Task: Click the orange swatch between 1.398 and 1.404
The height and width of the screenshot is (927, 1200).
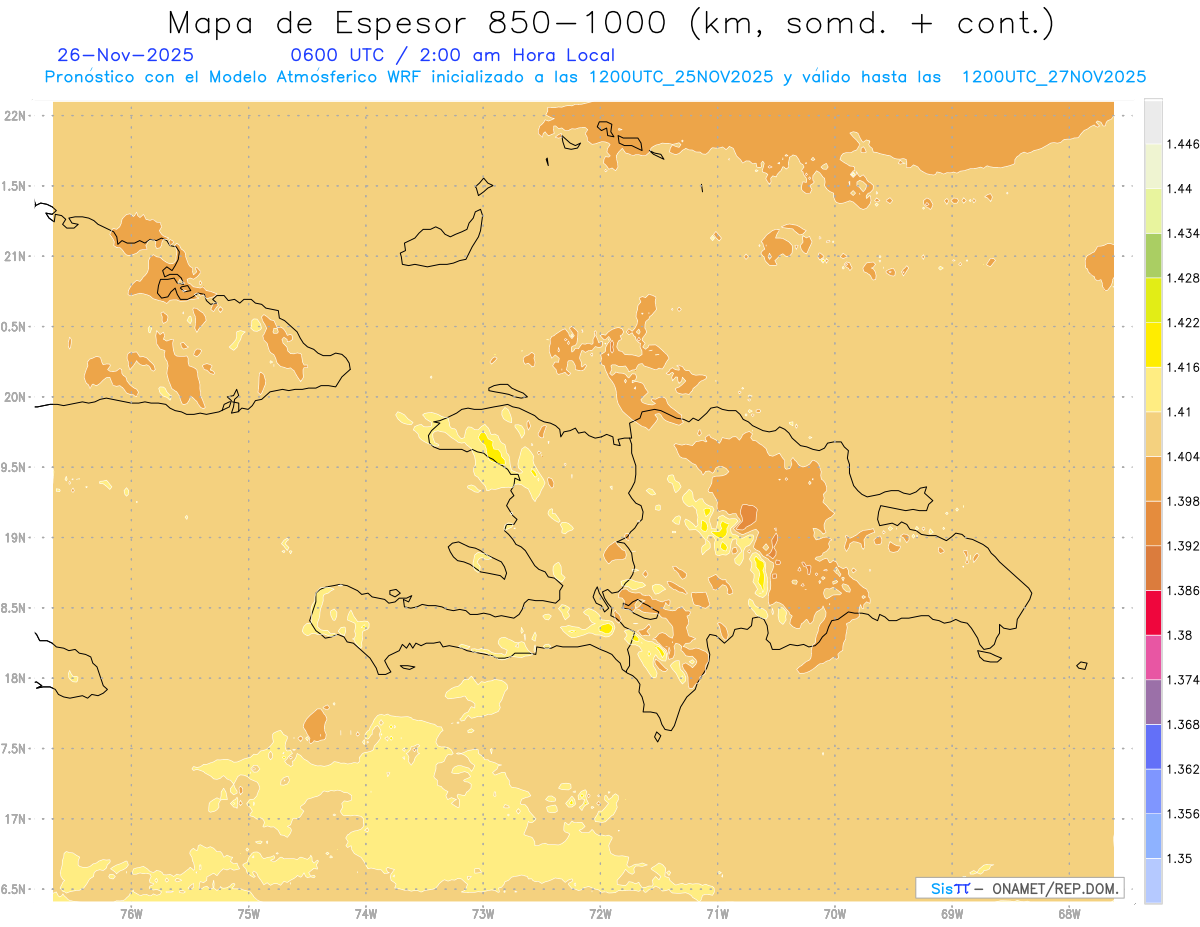Action: [x=1153, y=479]
